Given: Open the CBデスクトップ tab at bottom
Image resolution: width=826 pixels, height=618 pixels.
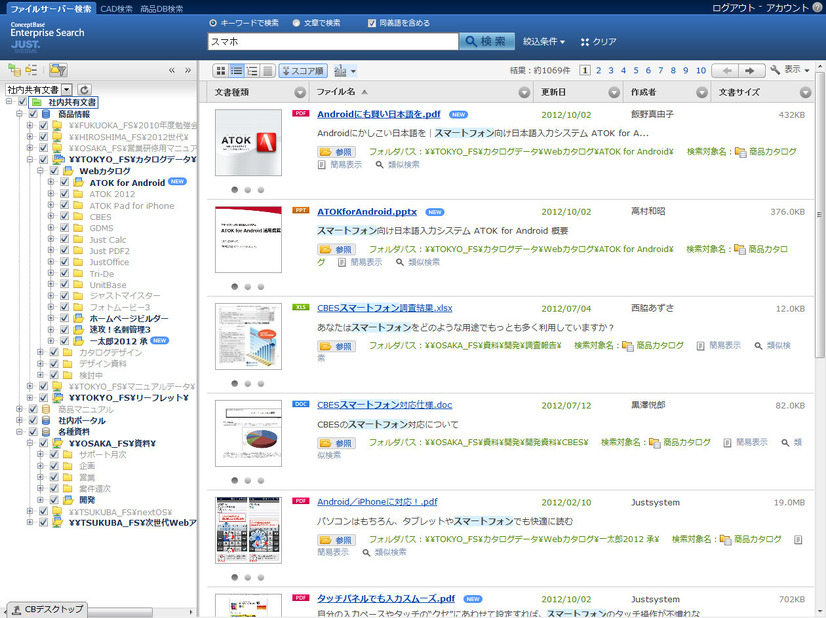Looking at the screenshot, I should click(x=48, y=610).
